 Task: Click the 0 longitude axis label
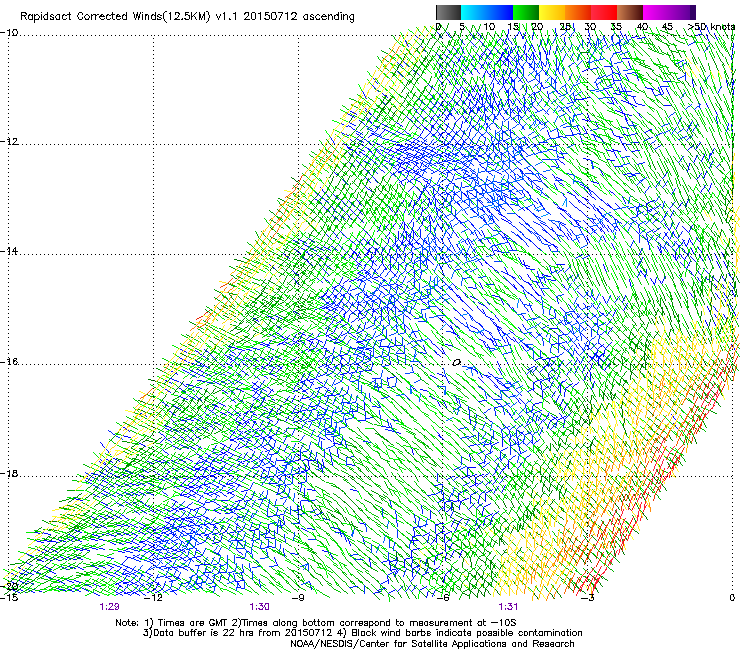coord(732,598)
